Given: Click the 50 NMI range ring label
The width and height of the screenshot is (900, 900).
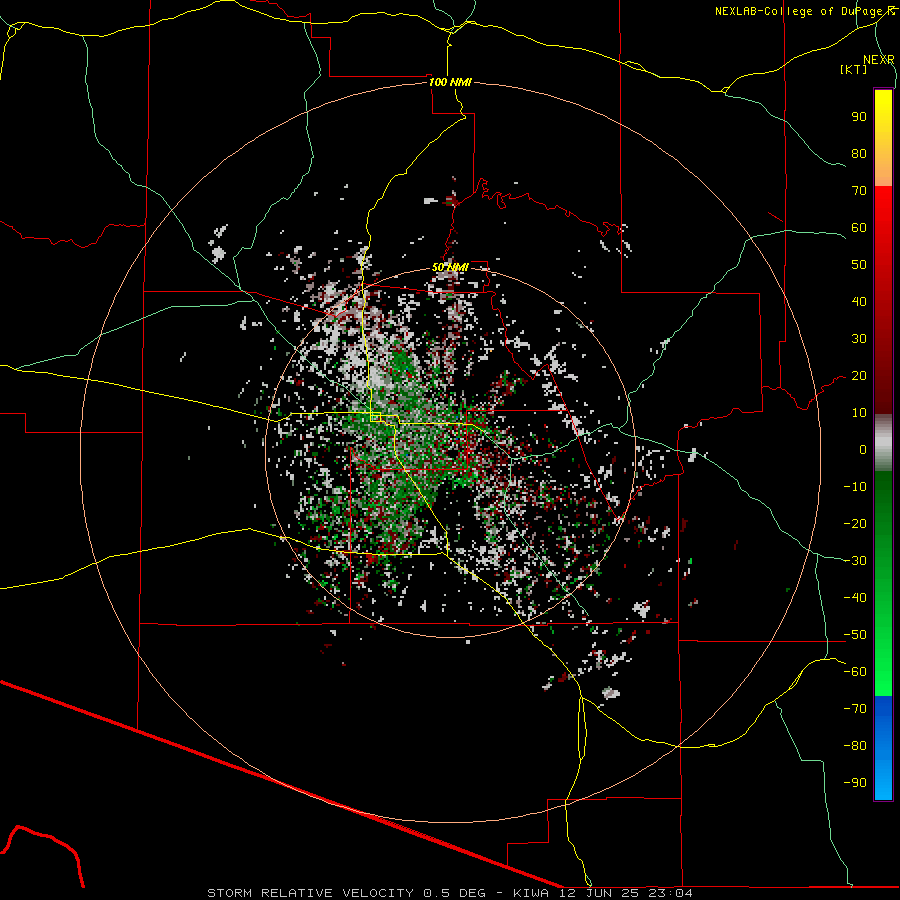Looking at the screenshot, I should tap(450, 267).
